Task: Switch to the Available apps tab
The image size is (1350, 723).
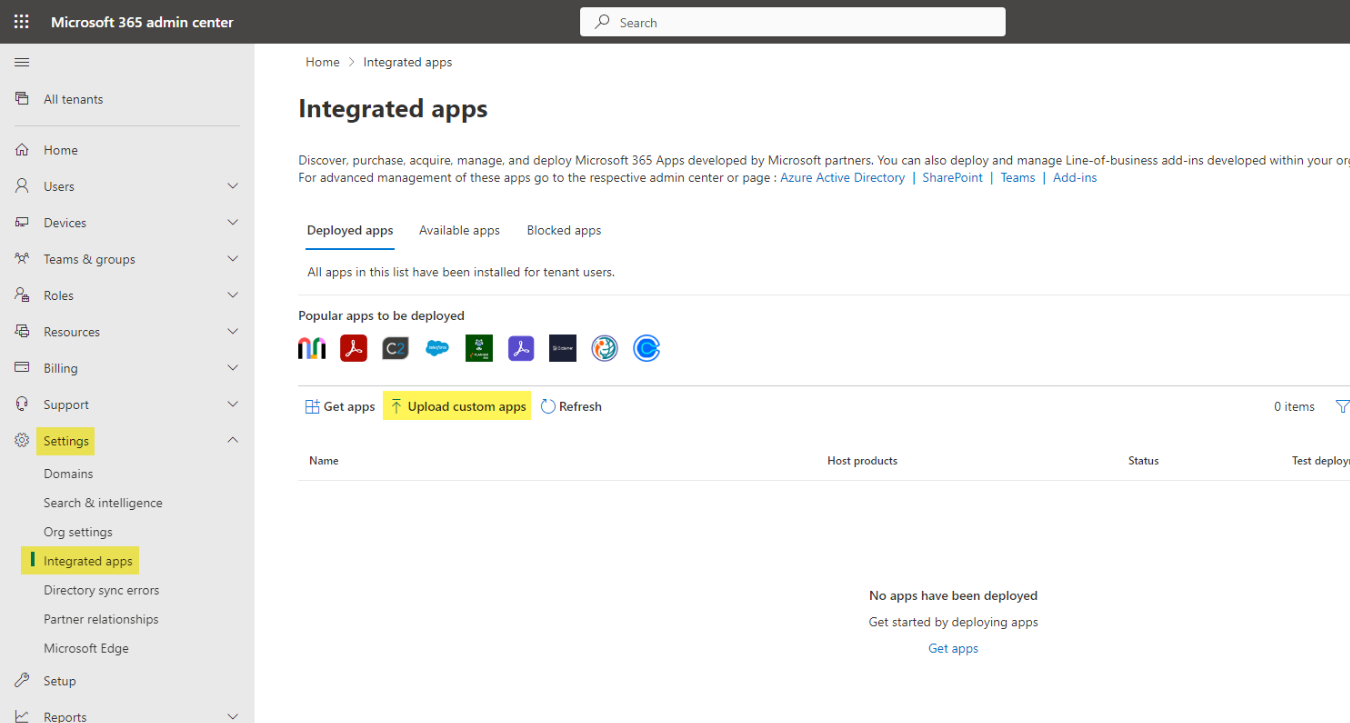Action: point(459,230)
